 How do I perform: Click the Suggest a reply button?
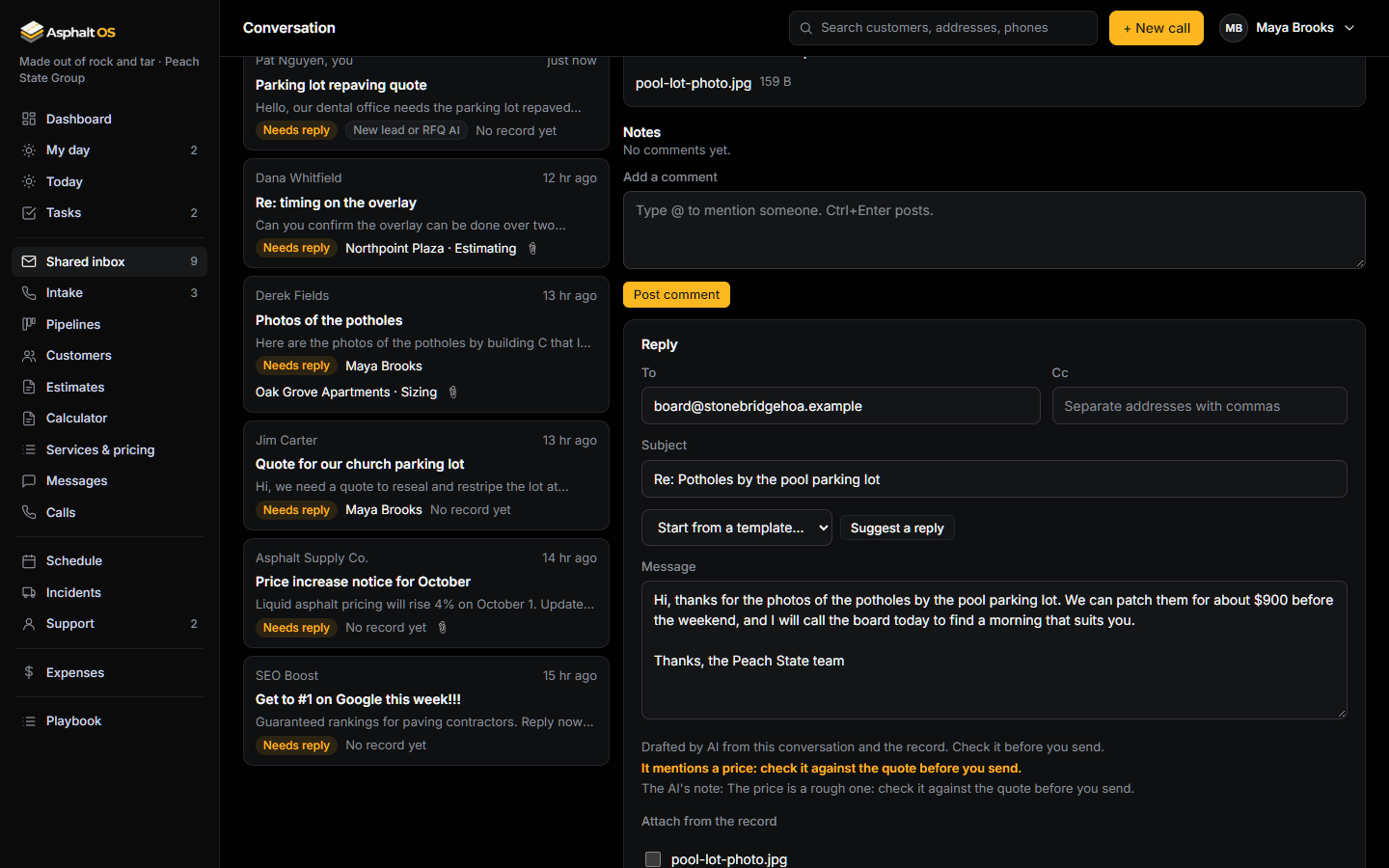[897, 528]
